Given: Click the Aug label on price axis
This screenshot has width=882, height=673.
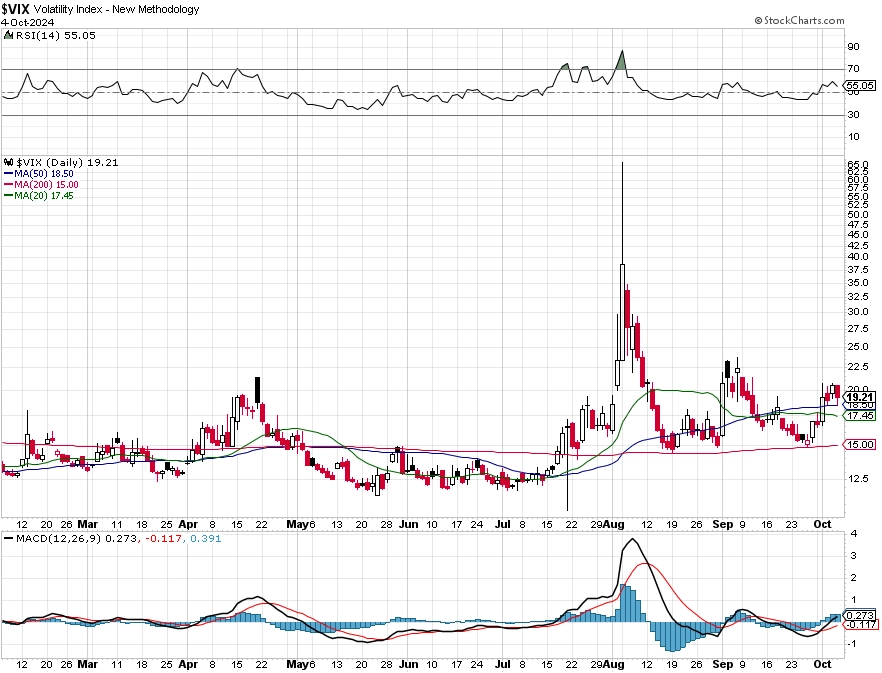Looking at the screenshot, I should 614,524.
